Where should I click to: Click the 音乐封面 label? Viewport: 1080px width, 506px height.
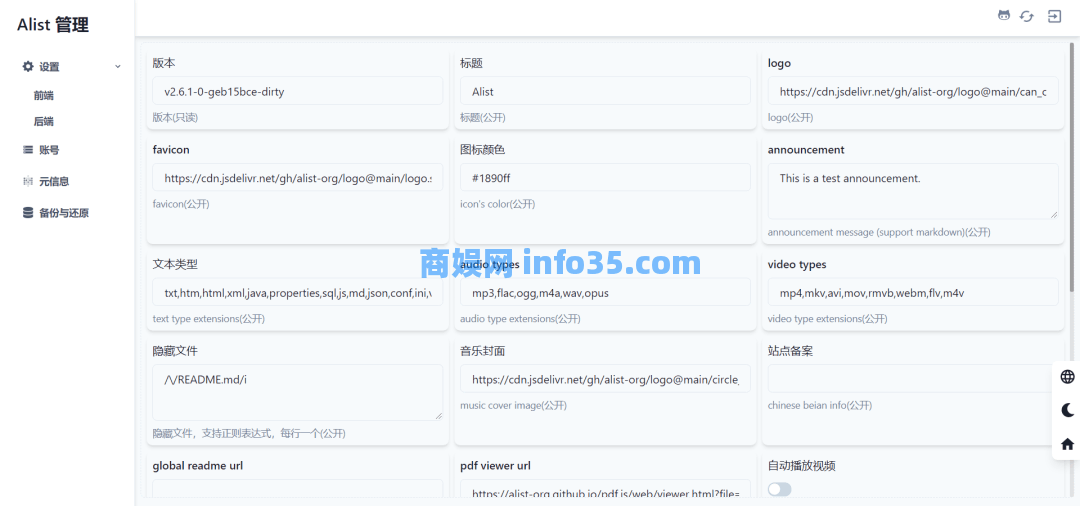click(483, 351)
